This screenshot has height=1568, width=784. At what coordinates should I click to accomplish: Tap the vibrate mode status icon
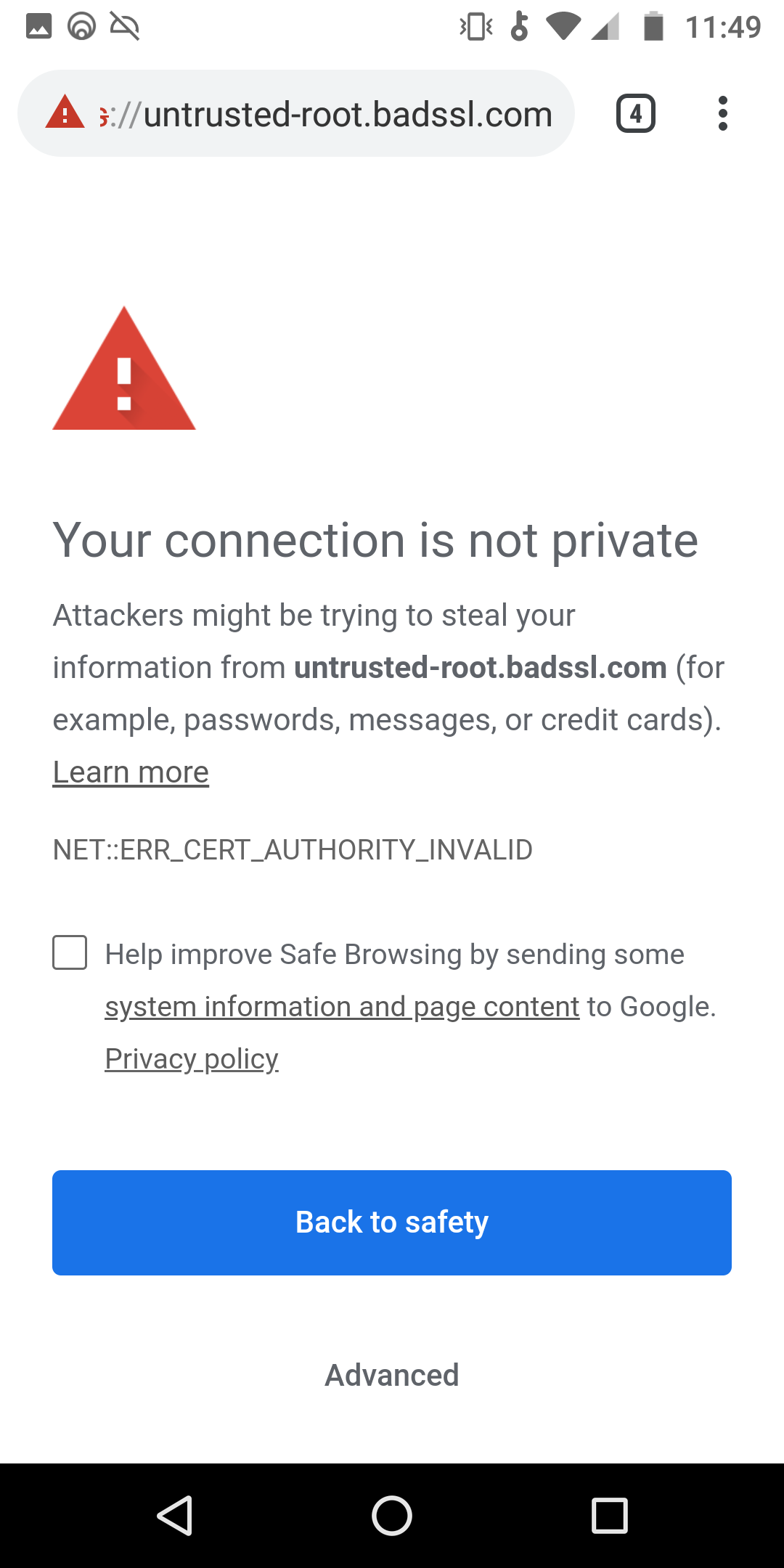tap(475, 27)
